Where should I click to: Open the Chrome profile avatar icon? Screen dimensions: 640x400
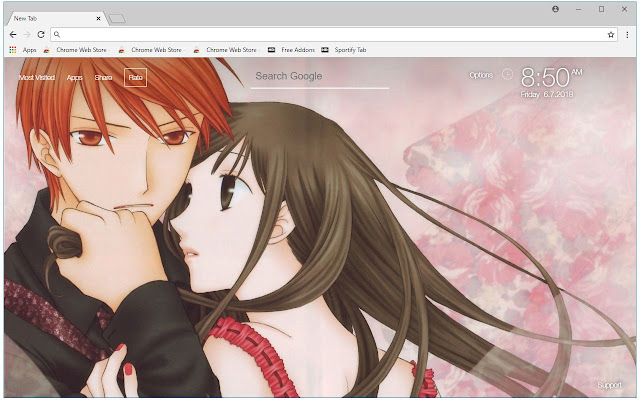point(556,9)
